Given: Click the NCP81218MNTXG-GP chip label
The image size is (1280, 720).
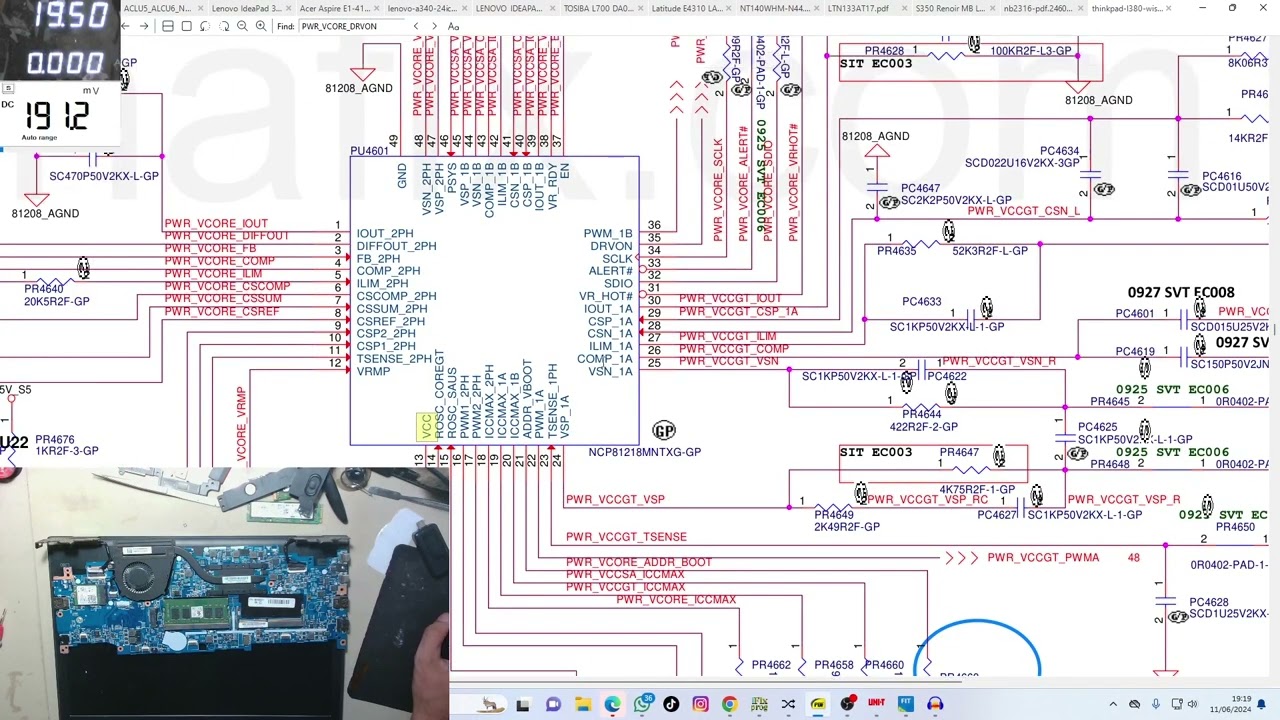Looking at the screenshot, I should [644, 452].
